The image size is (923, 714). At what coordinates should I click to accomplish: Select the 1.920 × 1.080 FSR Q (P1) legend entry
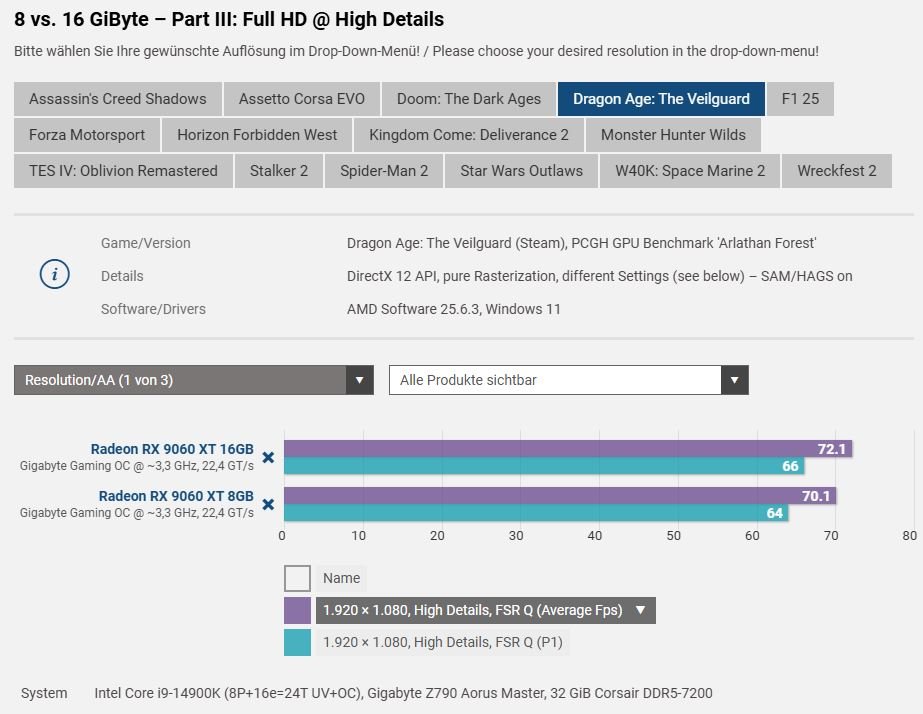coord(443,642)
